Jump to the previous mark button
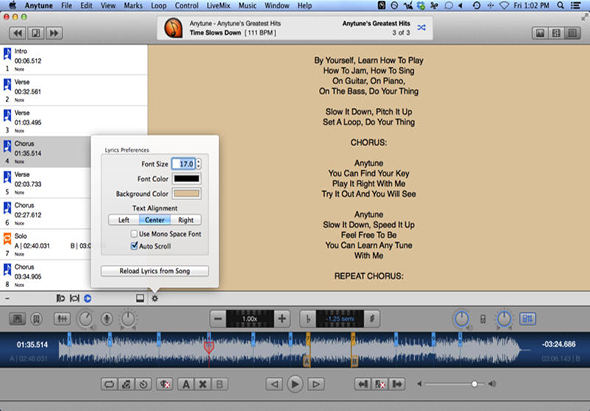590x411 pixels. tap(363, 384)
